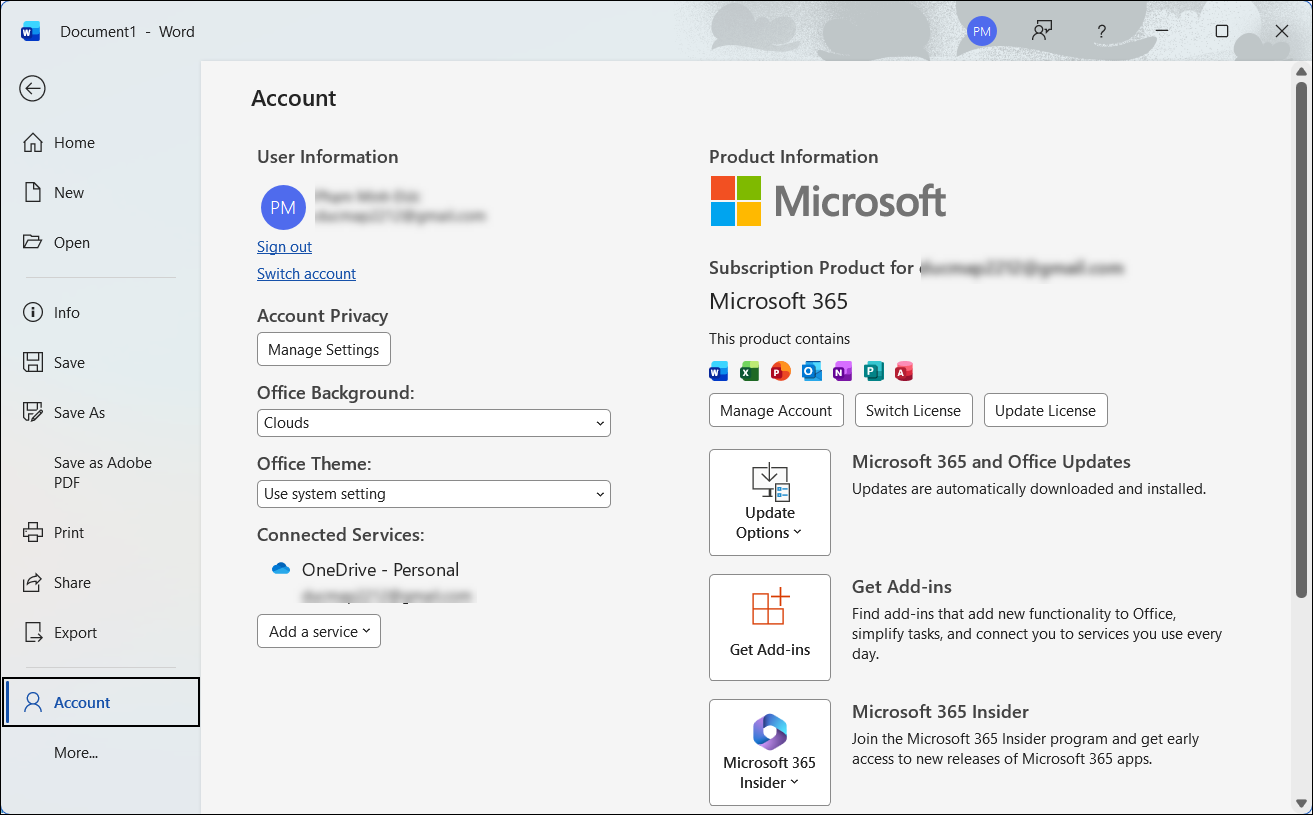Click the "User Information" heading

coord(328,157)
